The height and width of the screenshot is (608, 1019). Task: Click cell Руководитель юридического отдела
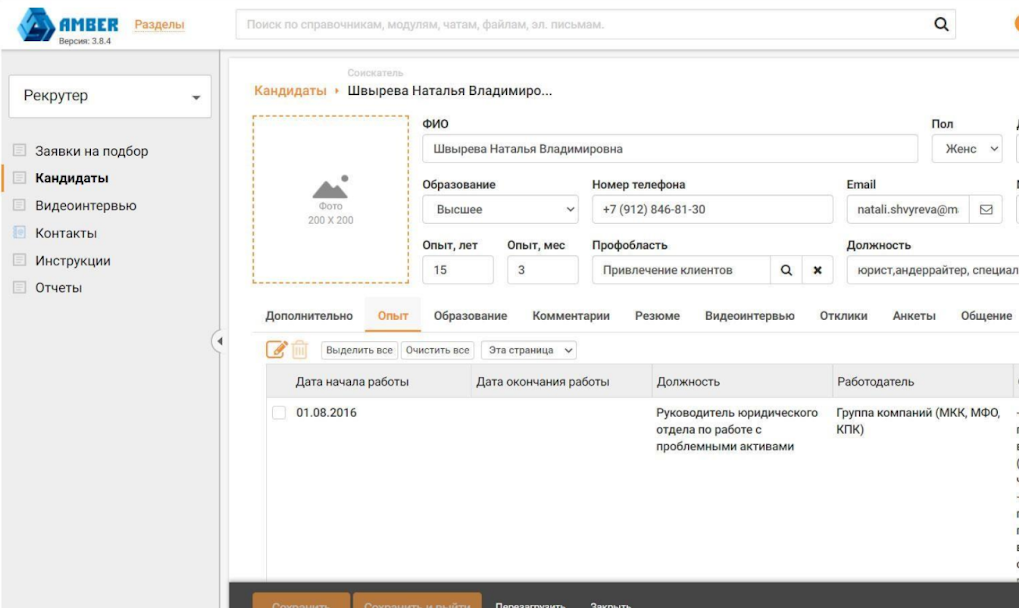point(737,429)
